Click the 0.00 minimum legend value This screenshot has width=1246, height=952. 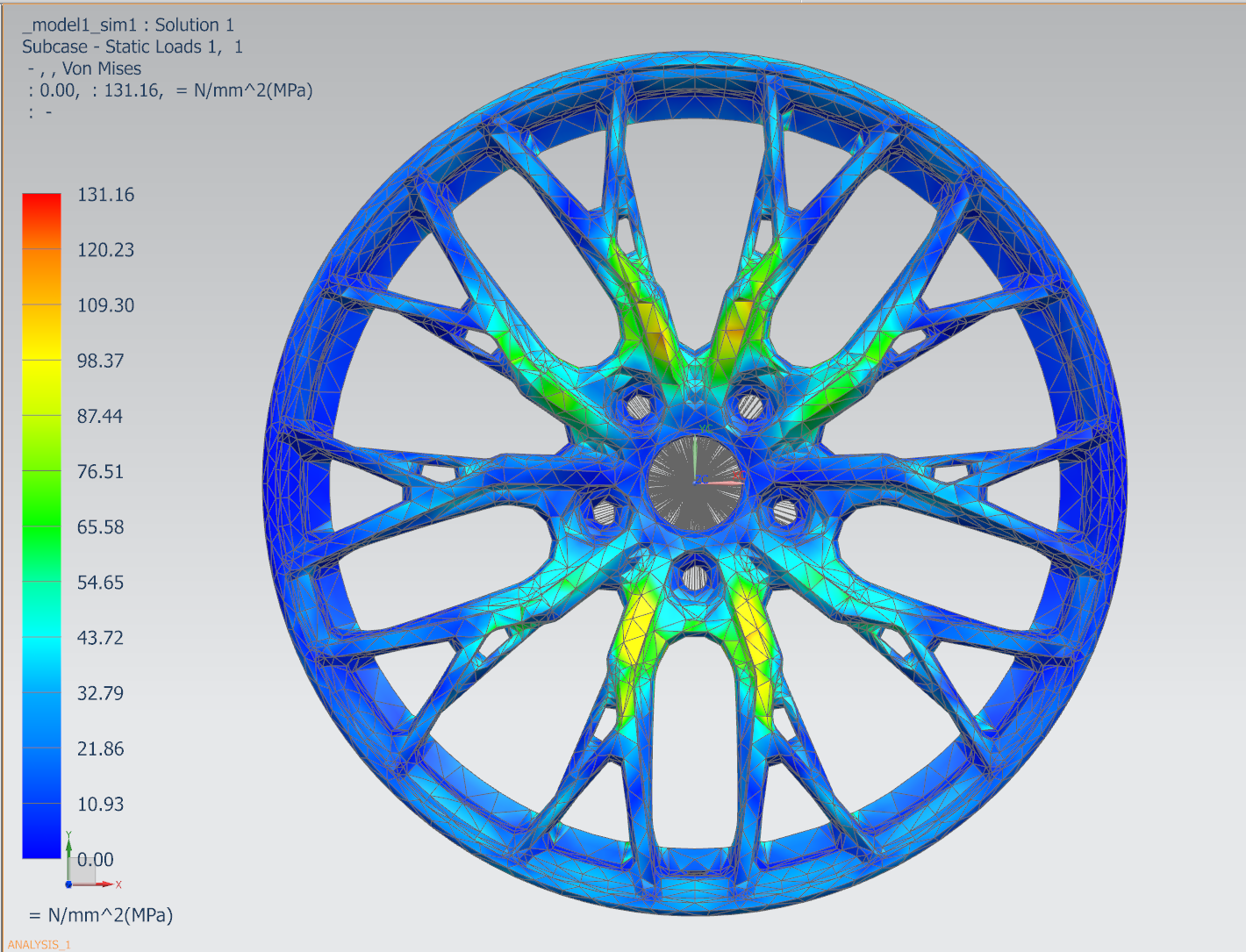[96, 860]
